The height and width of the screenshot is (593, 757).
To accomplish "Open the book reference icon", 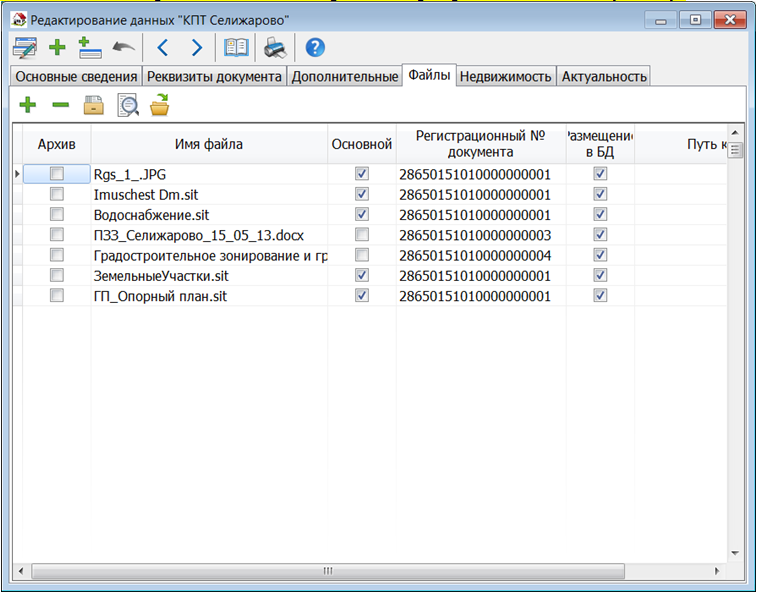I will [236, 47].
